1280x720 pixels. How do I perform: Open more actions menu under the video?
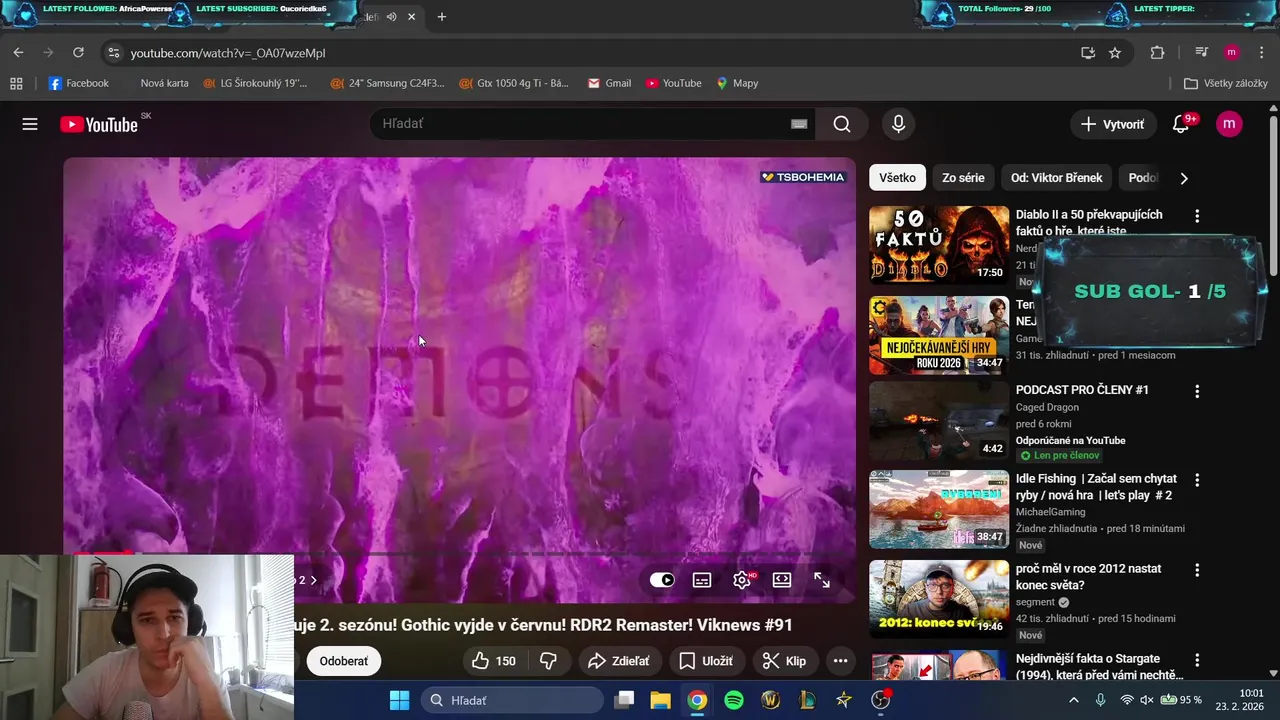[x=840, y=661]
